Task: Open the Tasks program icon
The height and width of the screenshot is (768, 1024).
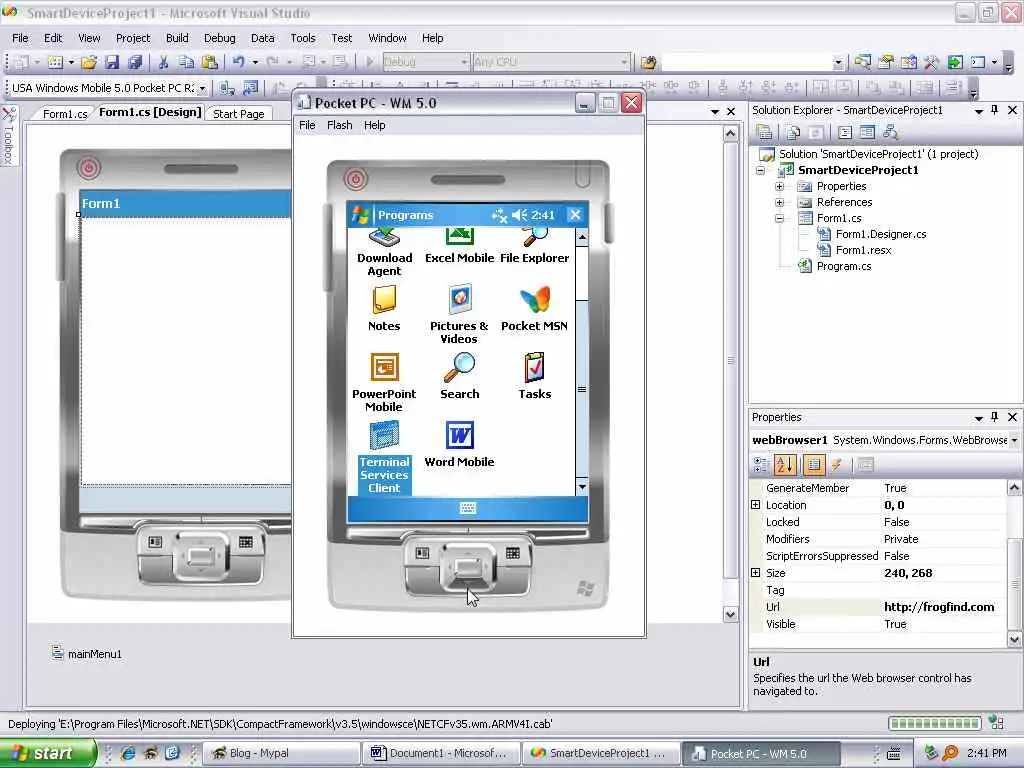Action: tap(534, 376)
